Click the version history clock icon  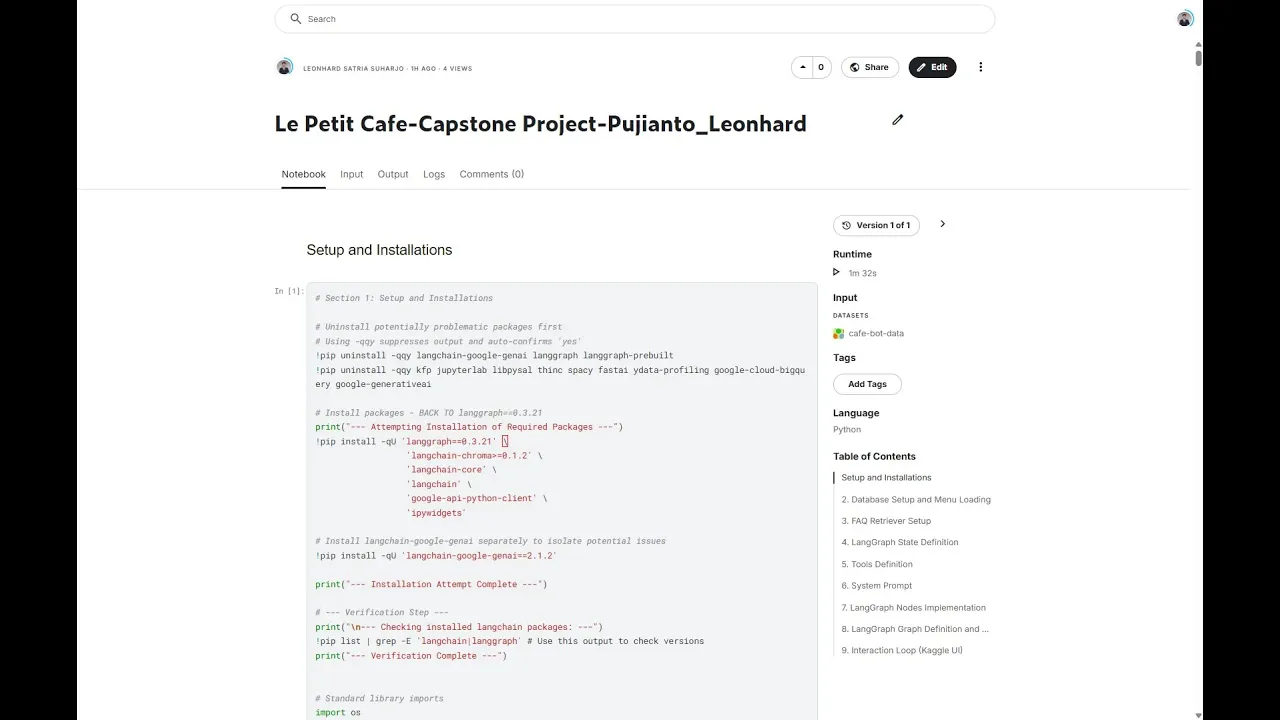pyautogui.click(x=849, y=225)
